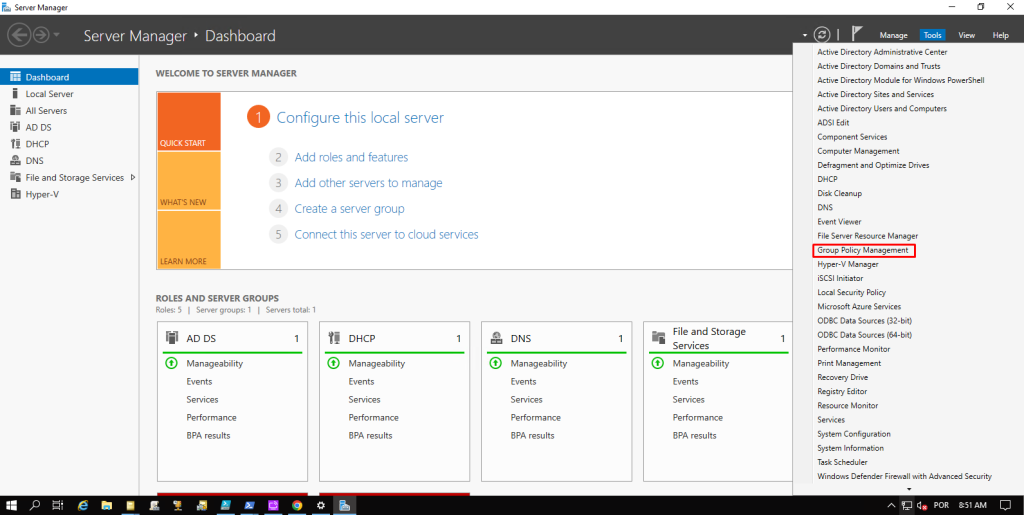Open the Manage menu
Screen dimensions: 1024x515
pyautogui.click(x=893, y=35)
